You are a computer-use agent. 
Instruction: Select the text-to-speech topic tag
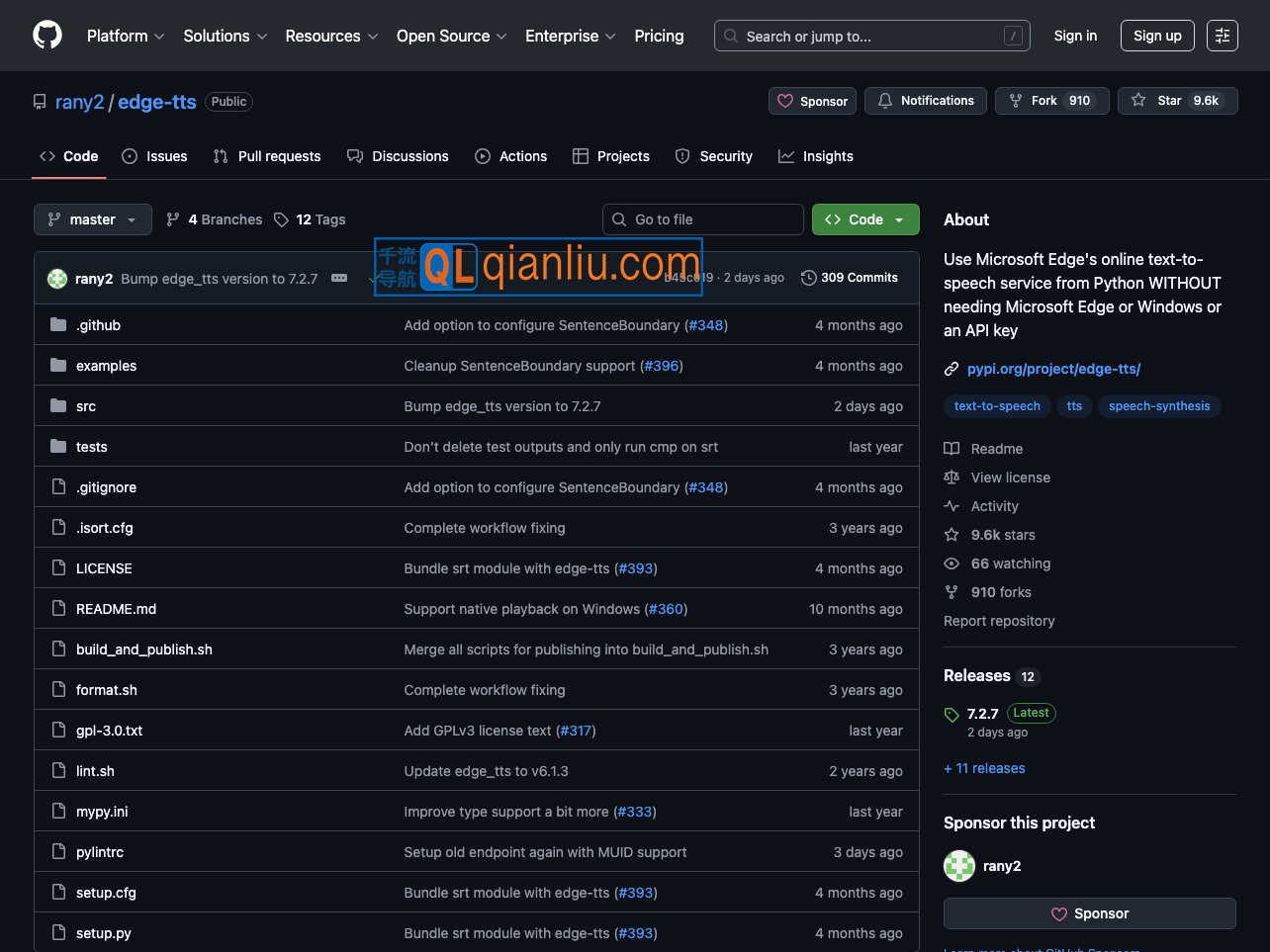click(997, 406)
